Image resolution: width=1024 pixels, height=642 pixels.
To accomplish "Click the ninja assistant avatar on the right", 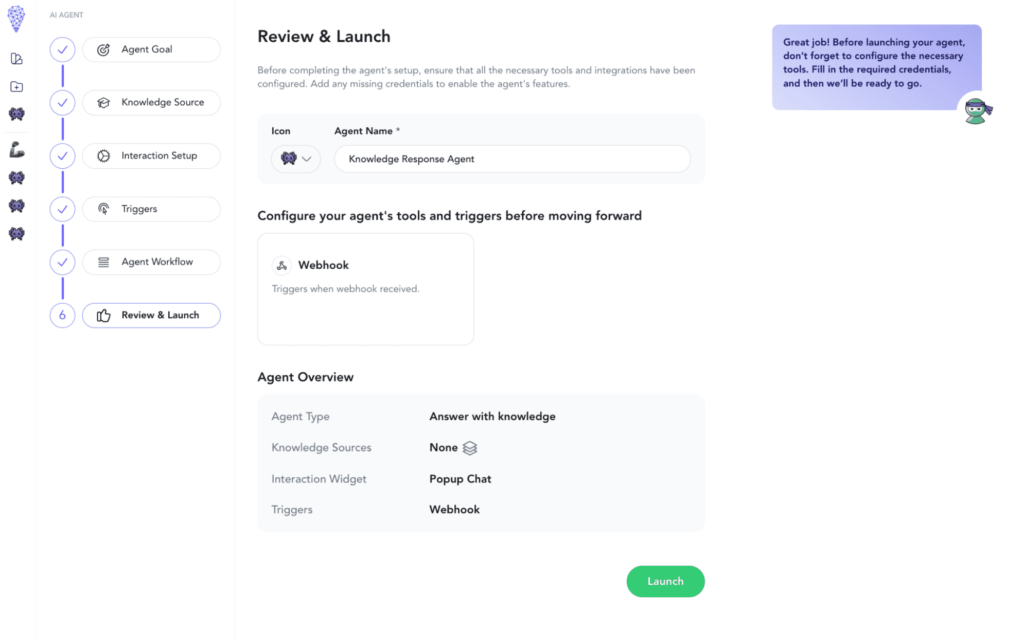I will pyautogui.click(x=977, y=110).
